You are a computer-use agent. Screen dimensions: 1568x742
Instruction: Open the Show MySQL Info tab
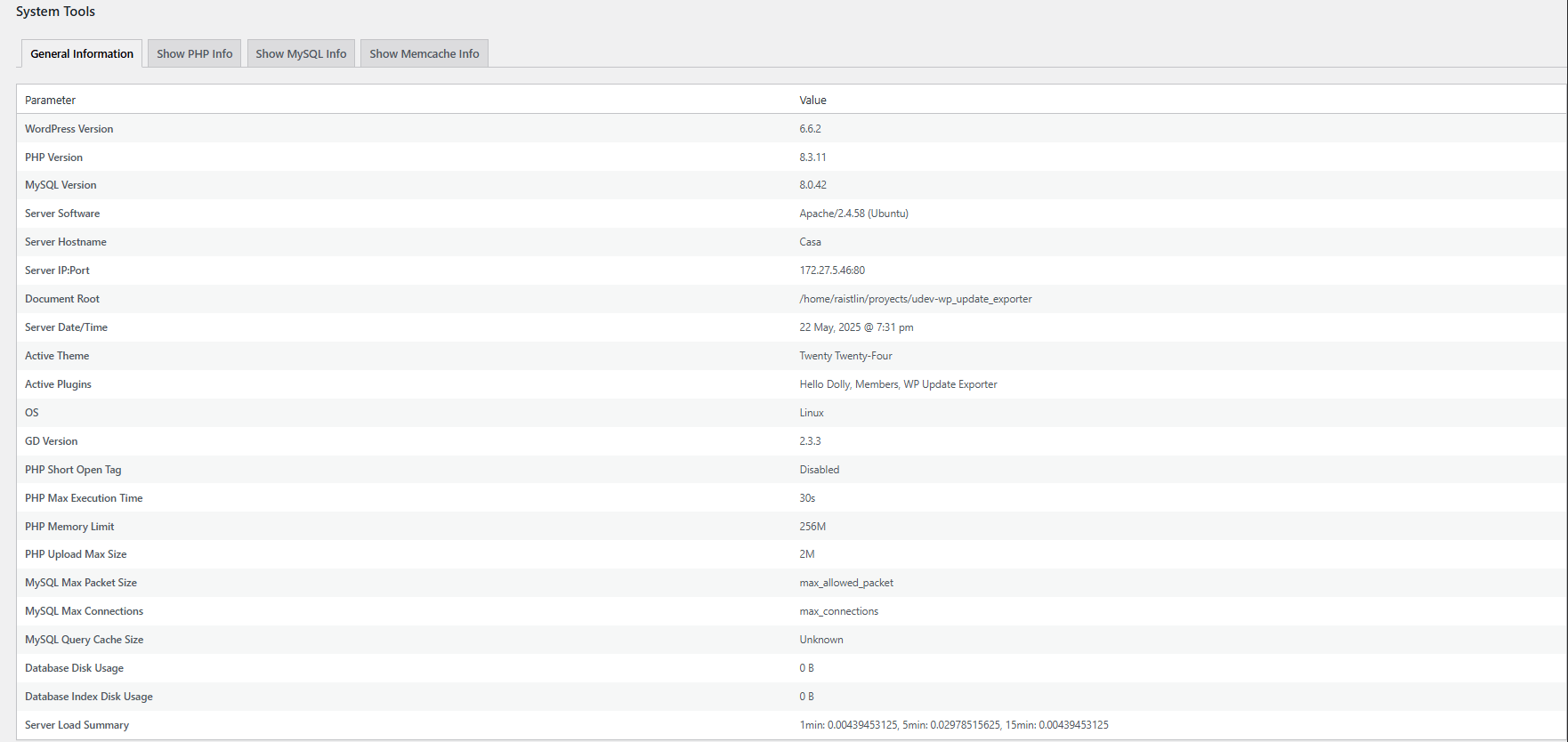click(x=301, y=53)
